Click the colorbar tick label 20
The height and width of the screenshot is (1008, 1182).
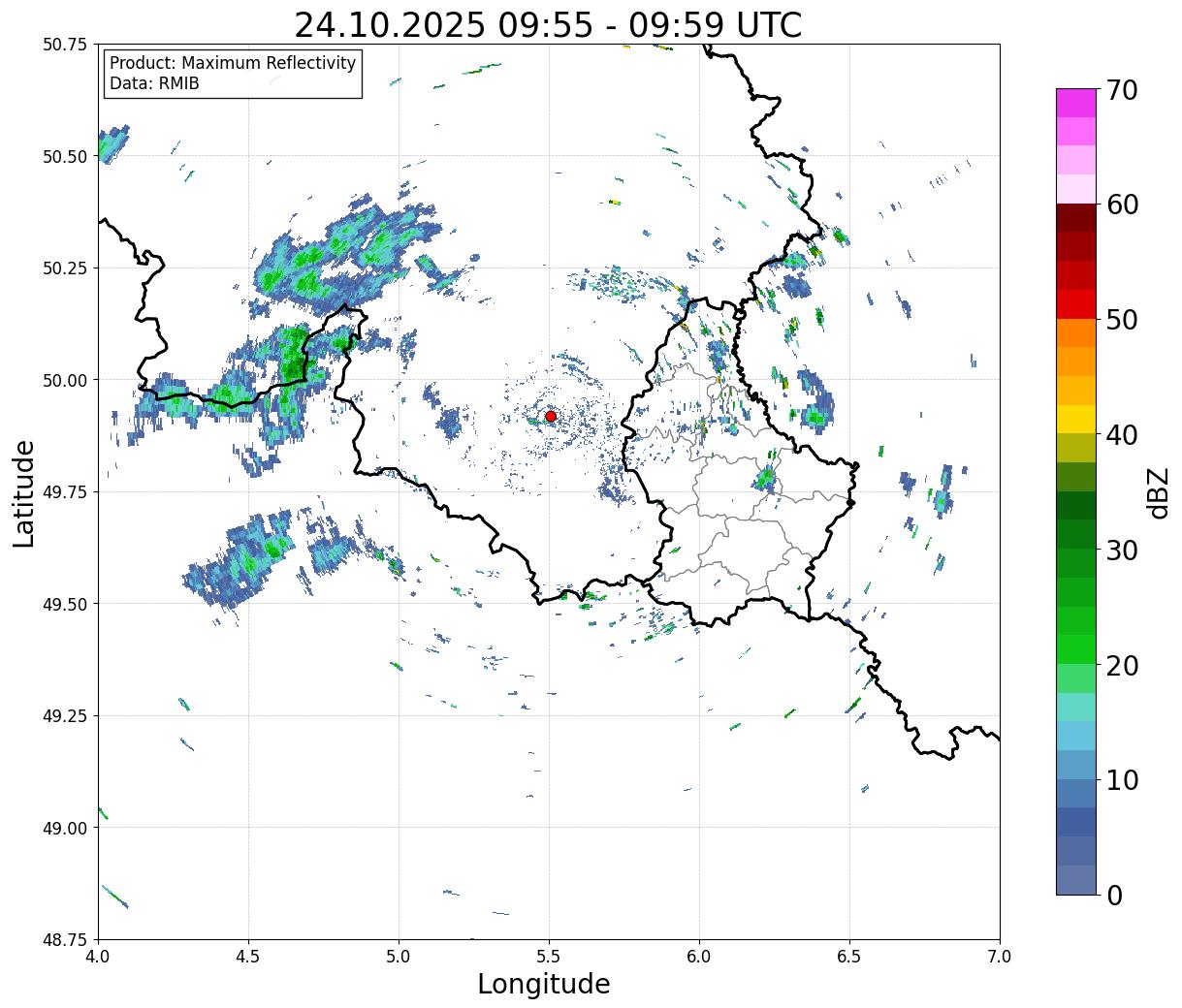click(1122, 666)
